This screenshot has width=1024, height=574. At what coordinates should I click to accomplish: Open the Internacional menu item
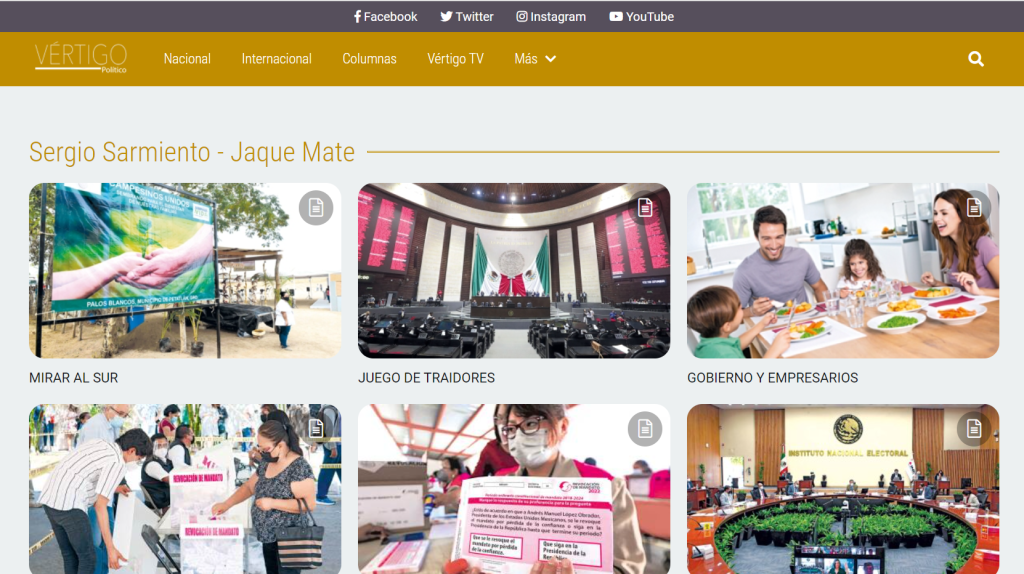(x=277, y=59)
